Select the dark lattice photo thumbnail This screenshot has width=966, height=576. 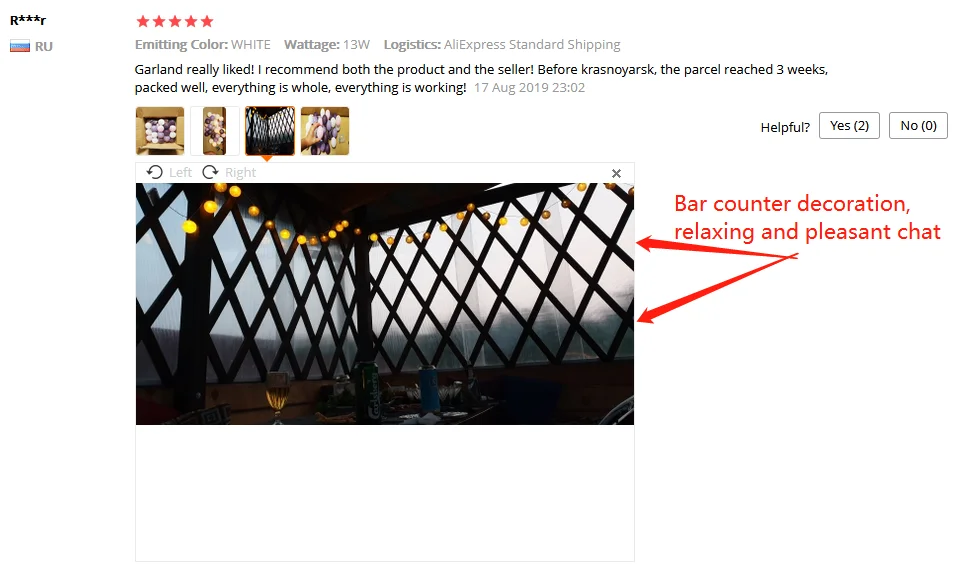270,131
